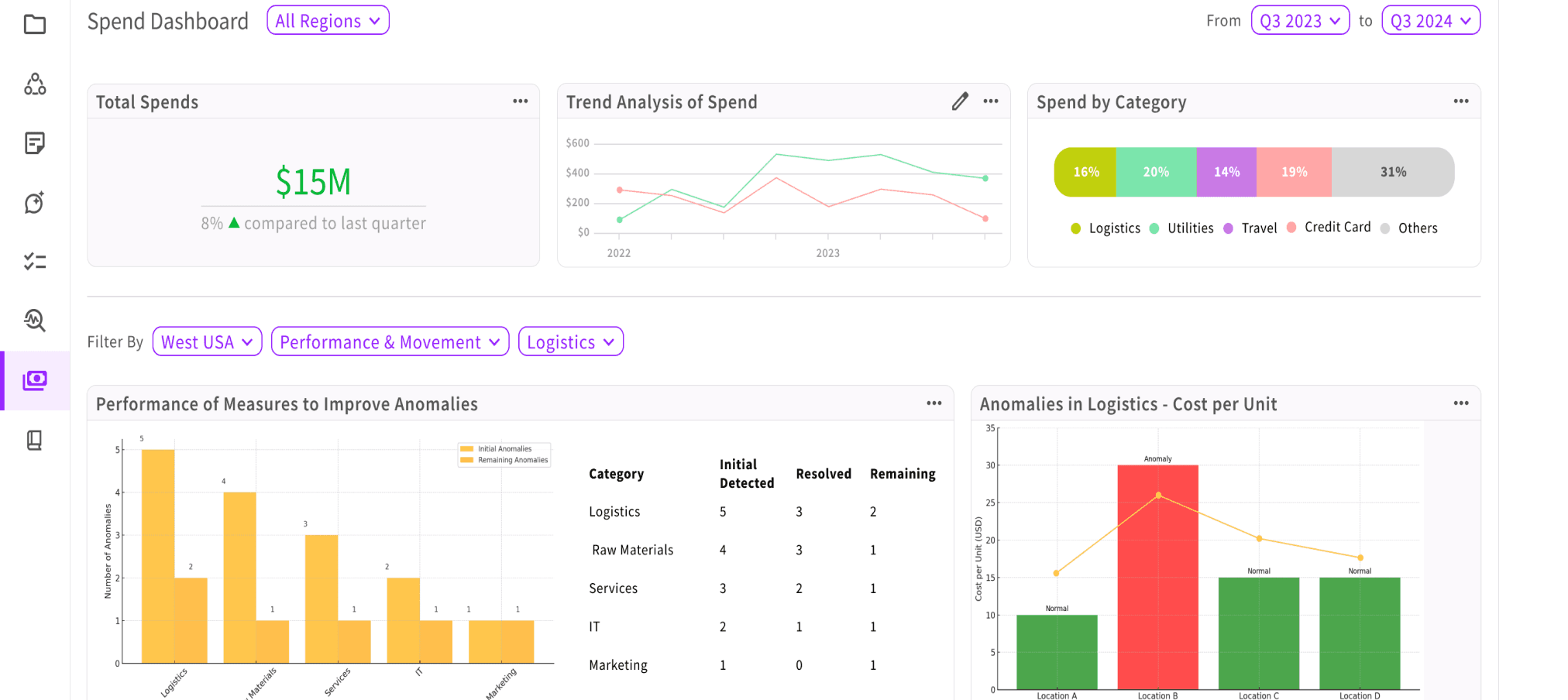Open the checklist sidebar icon
Viewport: 1568px width, 700px height.
(35, 262)
